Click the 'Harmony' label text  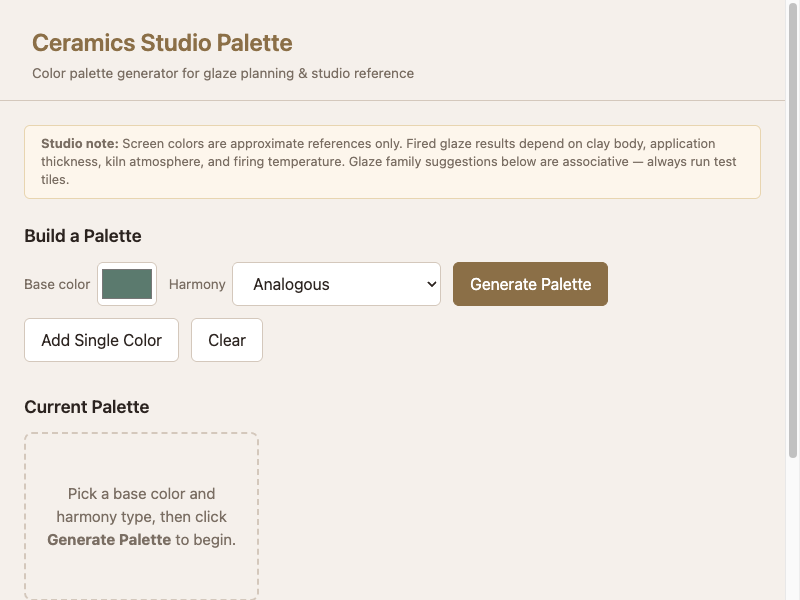[197, 284]
